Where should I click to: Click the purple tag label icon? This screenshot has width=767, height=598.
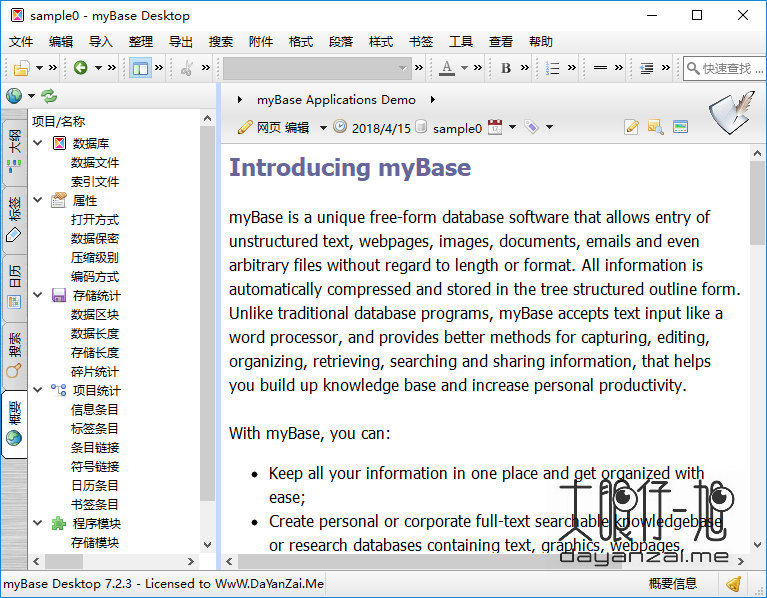pos(532,127)
